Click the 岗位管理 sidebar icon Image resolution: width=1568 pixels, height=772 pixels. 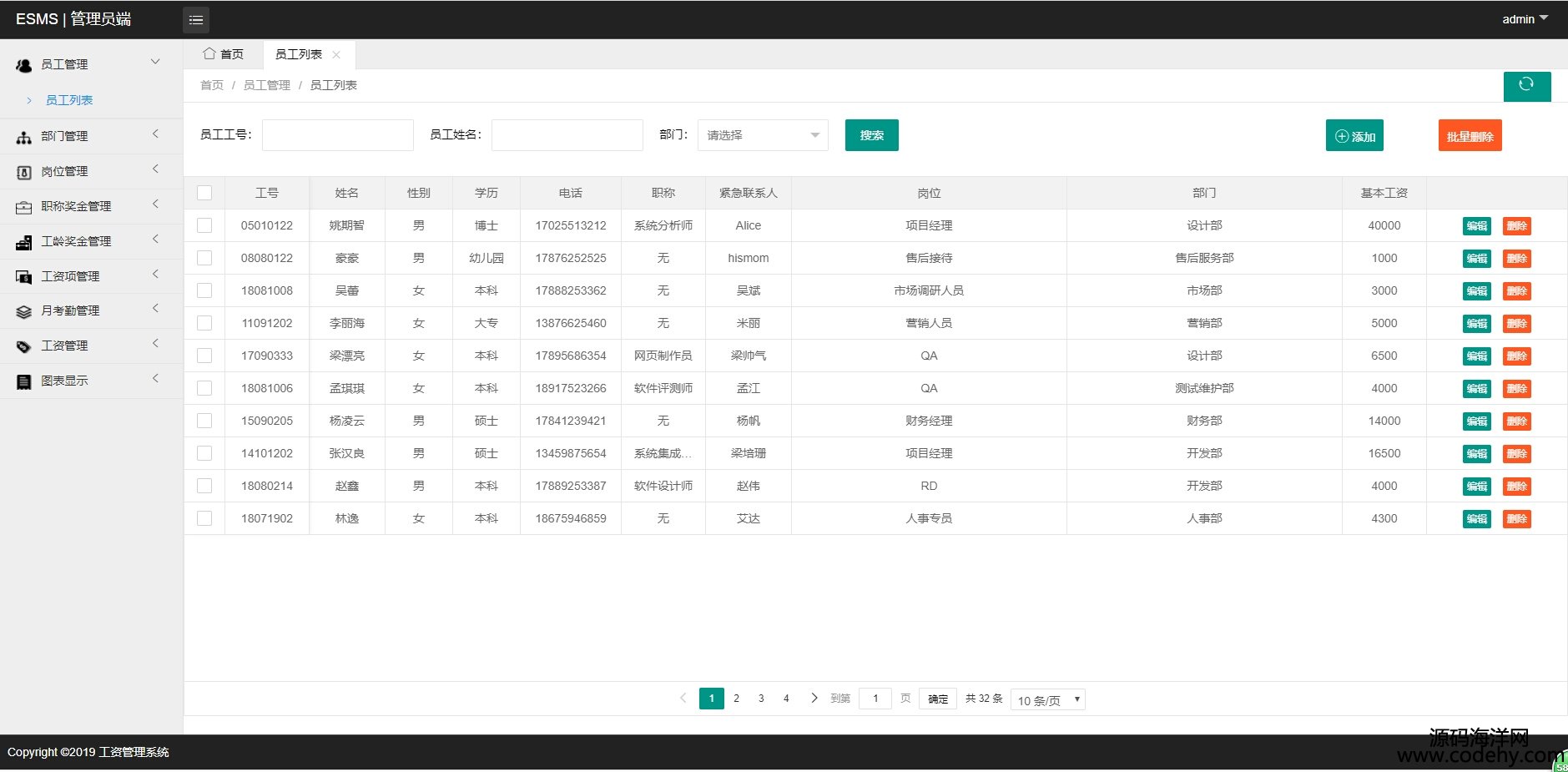tap(23, 172)
